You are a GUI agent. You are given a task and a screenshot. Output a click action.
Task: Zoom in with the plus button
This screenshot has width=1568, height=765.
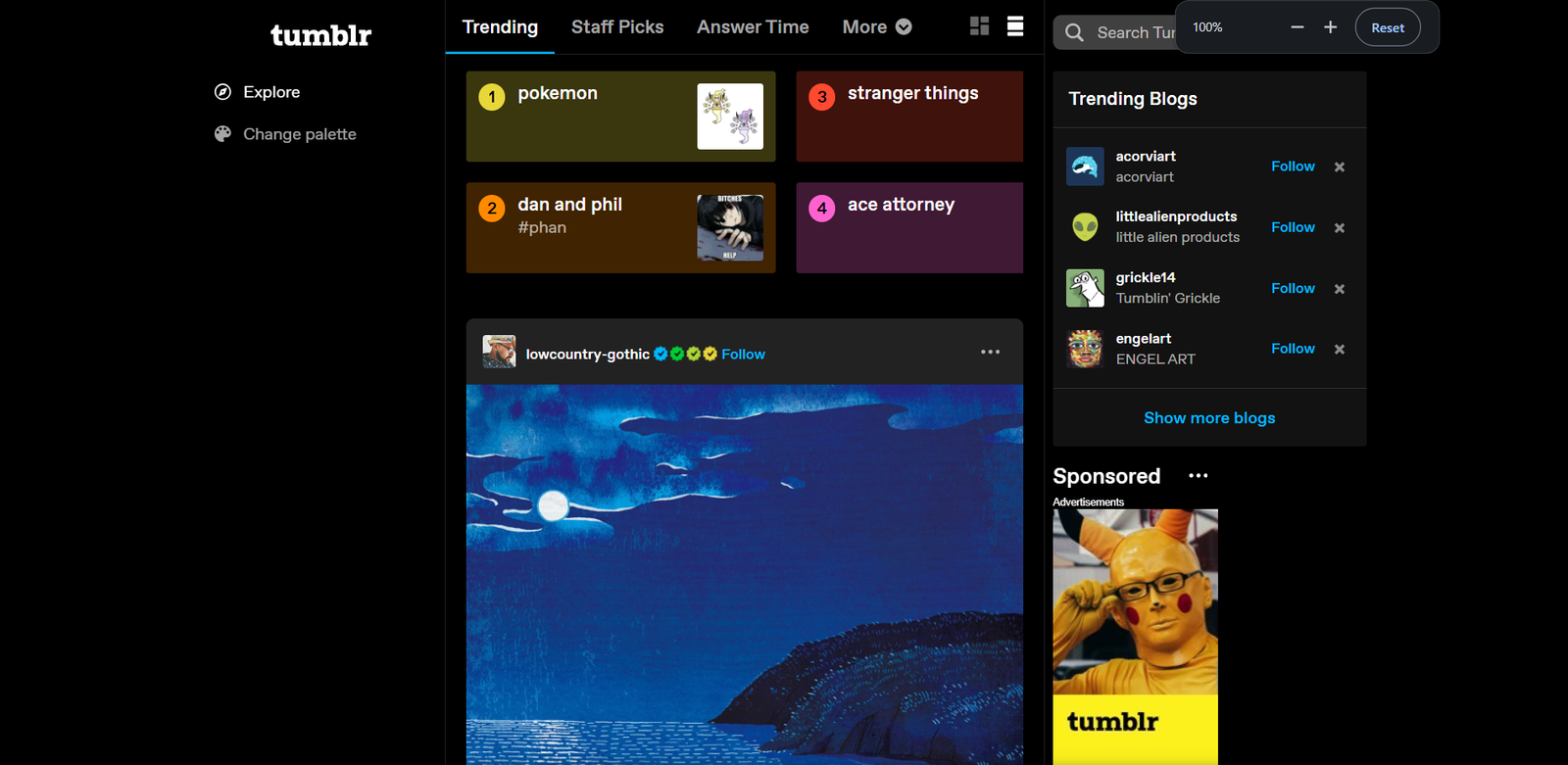1330,27
